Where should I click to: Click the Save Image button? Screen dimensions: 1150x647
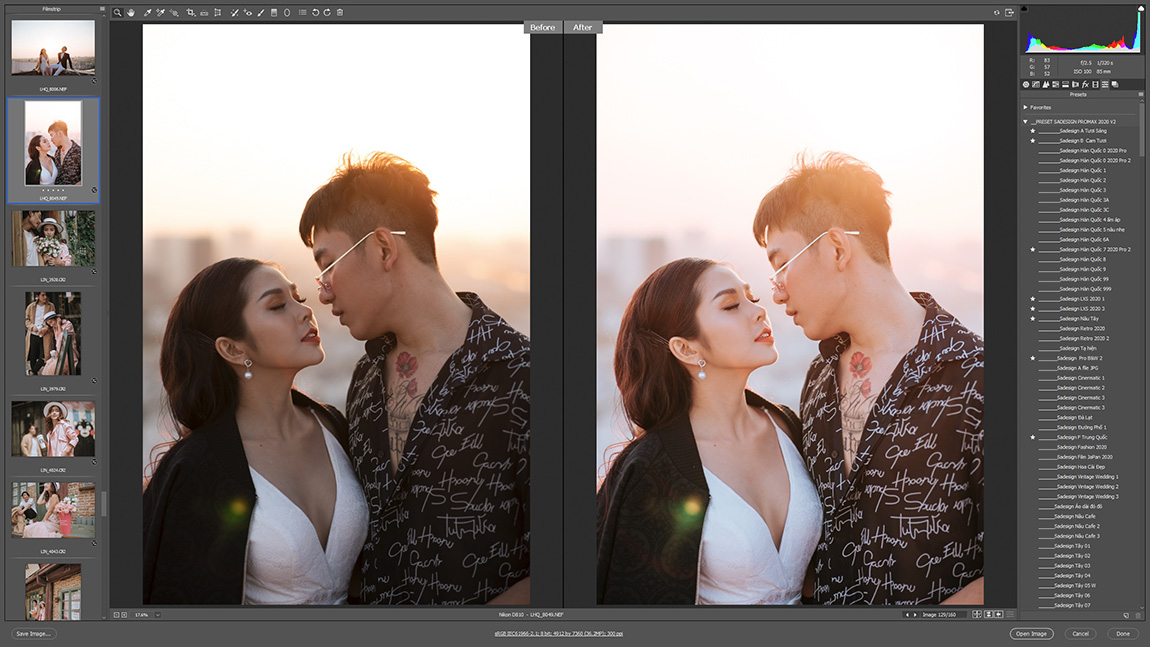[34, 634]
